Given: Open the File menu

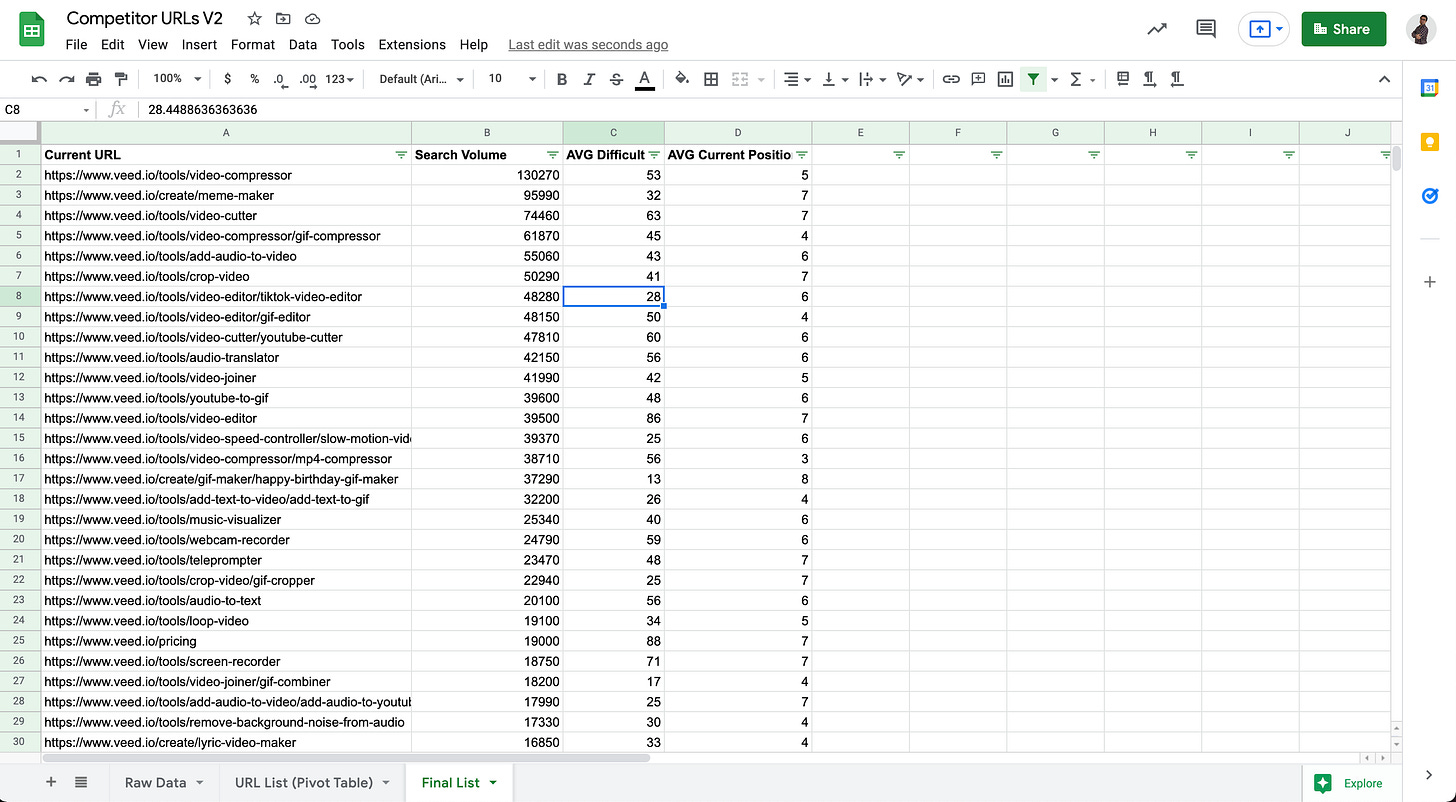Looking at the screenshot, I should tap(76, 44).
